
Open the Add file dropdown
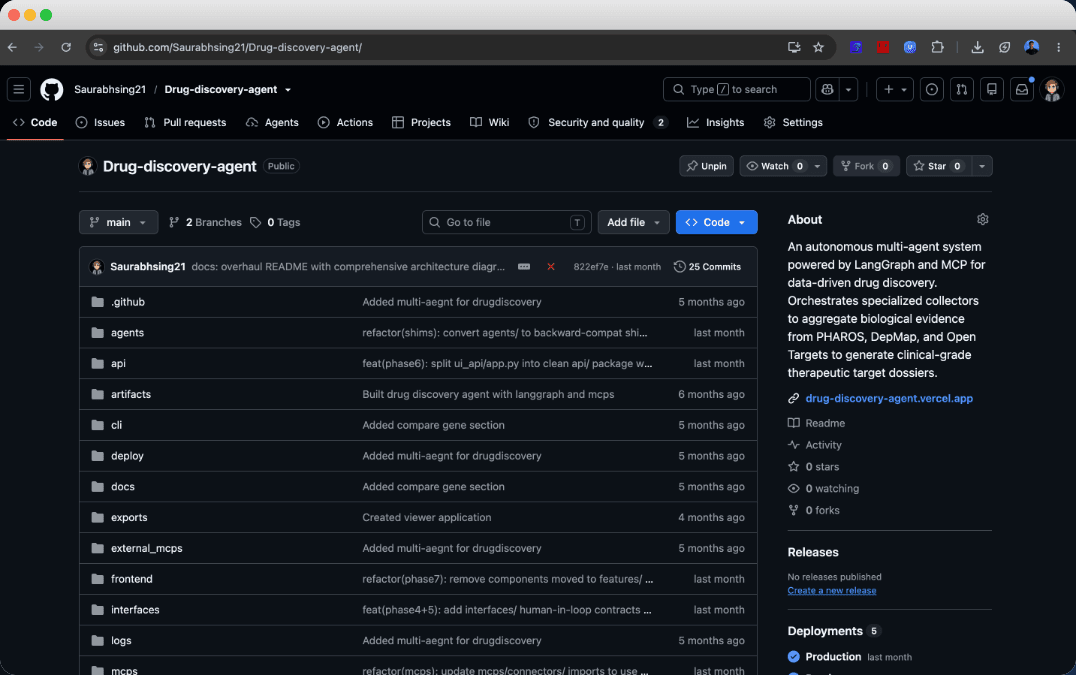pyautogui.click(x=633, y=222)
